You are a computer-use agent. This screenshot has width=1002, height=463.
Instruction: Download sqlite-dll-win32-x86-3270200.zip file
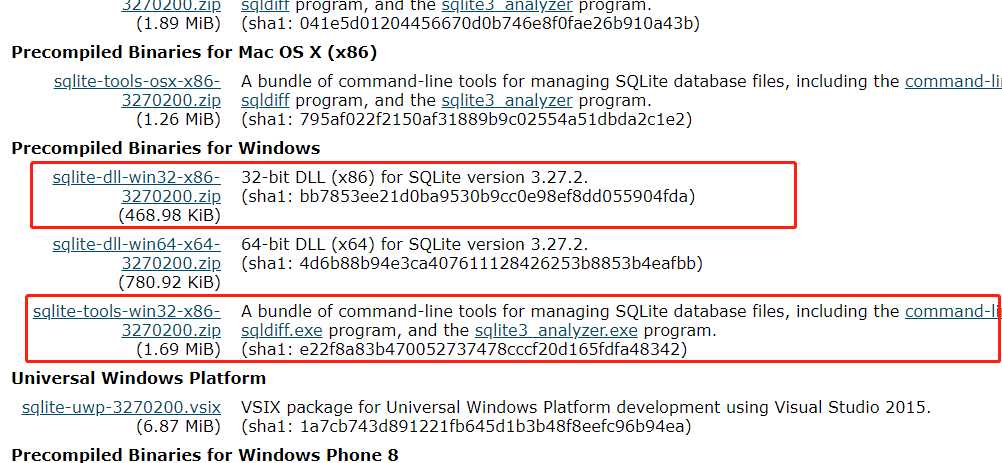tap(137, 186)
